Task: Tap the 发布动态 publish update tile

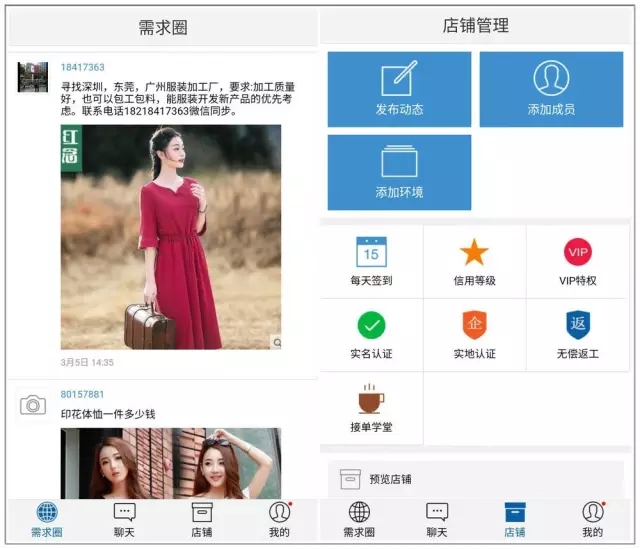Action: 399,89
